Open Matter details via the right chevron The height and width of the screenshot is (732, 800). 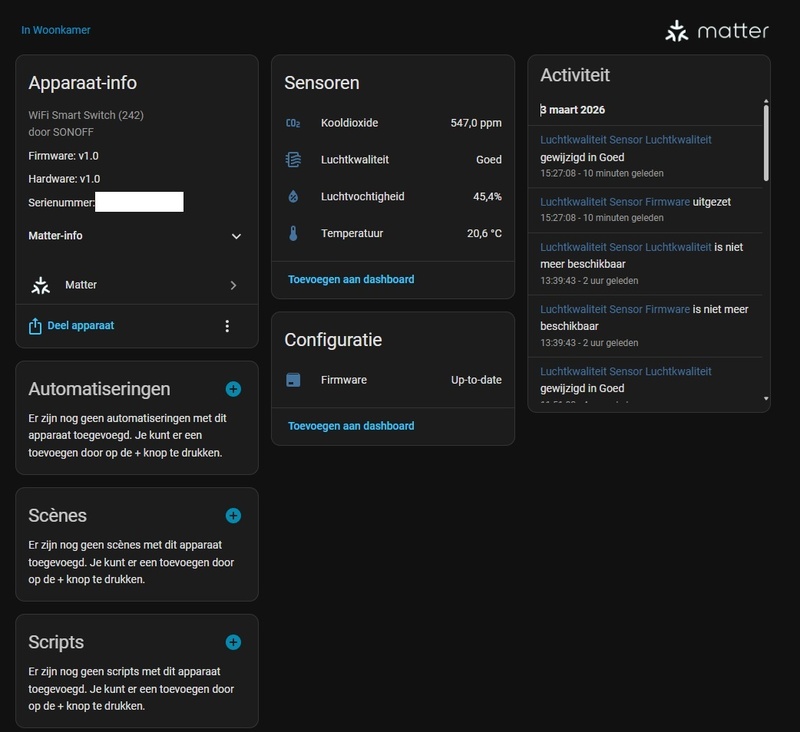tap(232, 285)
